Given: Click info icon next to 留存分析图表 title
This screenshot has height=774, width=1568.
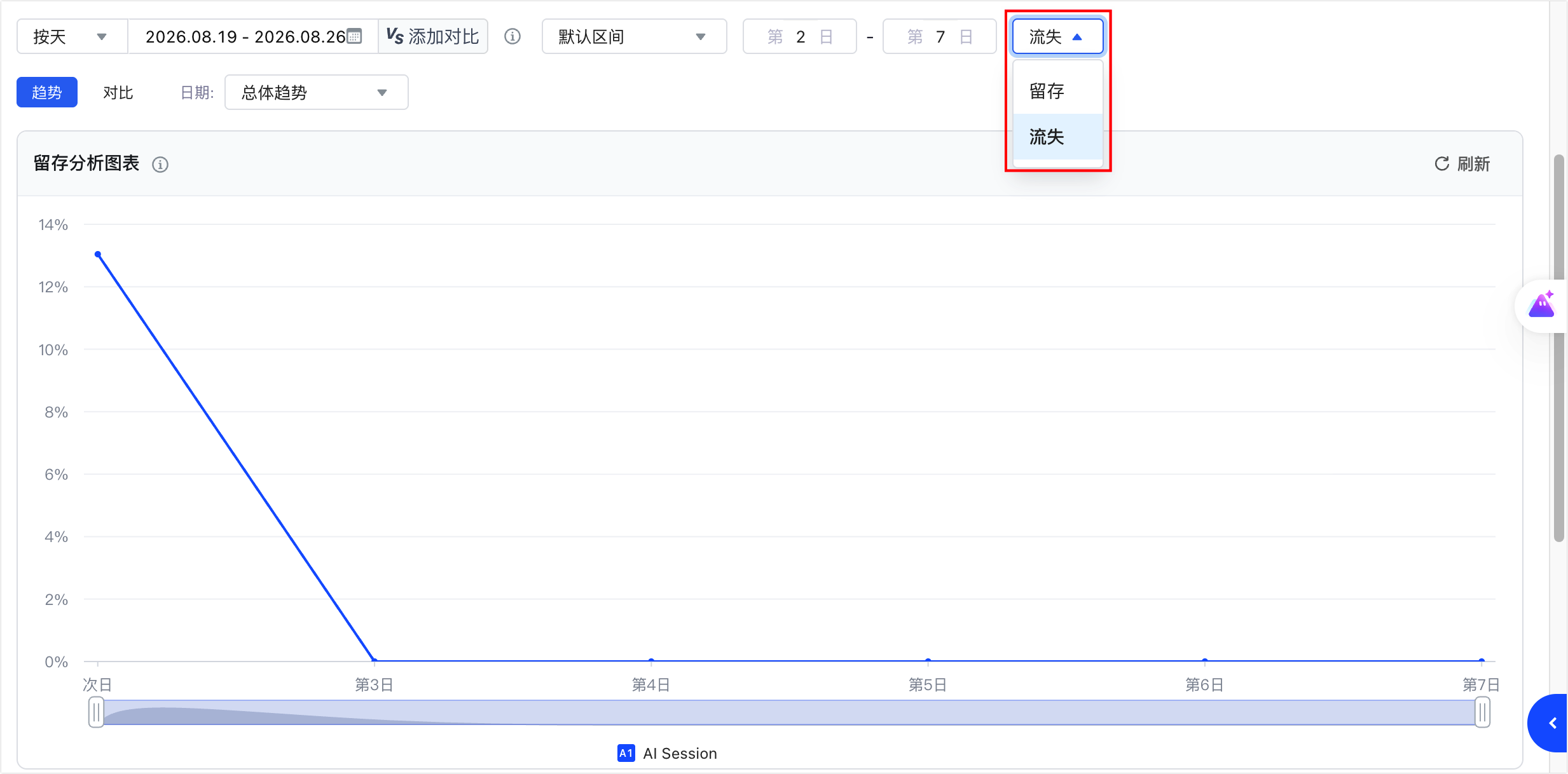Looking at the screenshot, I should 160,165.
